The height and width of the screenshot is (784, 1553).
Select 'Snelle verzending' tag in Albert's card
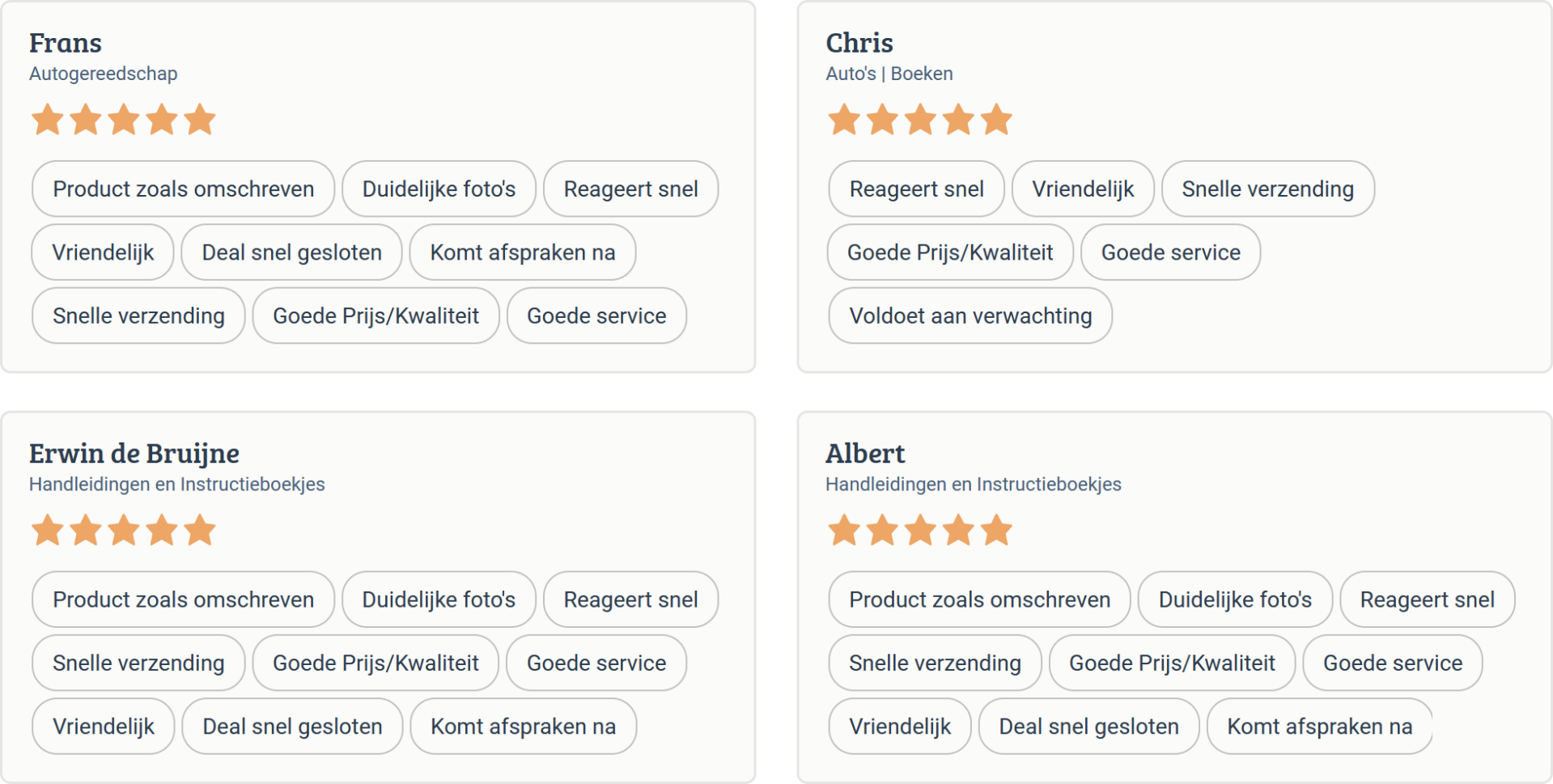click(x=934, y=663)
